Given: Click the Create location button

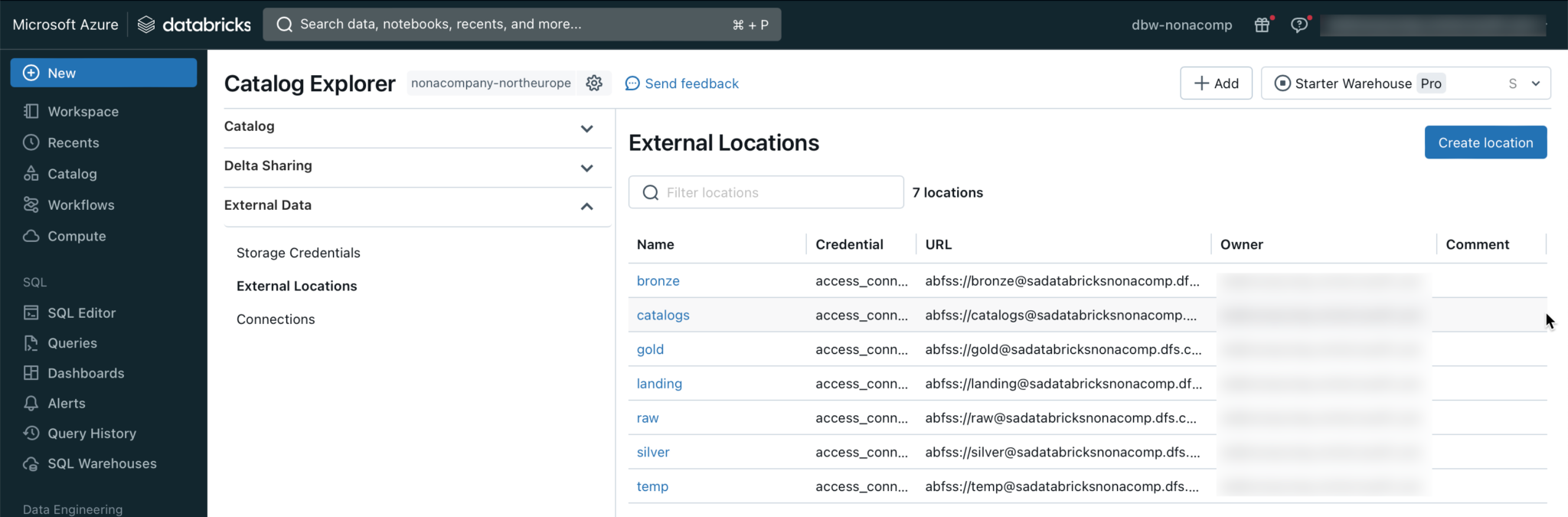Looking at the screenshot, I should [x=1485, y=143].
